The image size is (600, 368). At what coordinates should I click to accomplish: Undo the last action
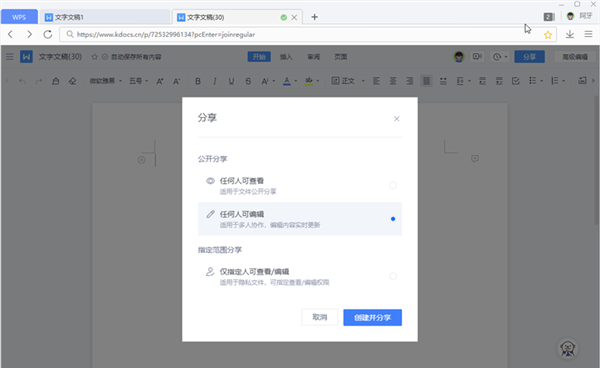click(x=22, y=81)
